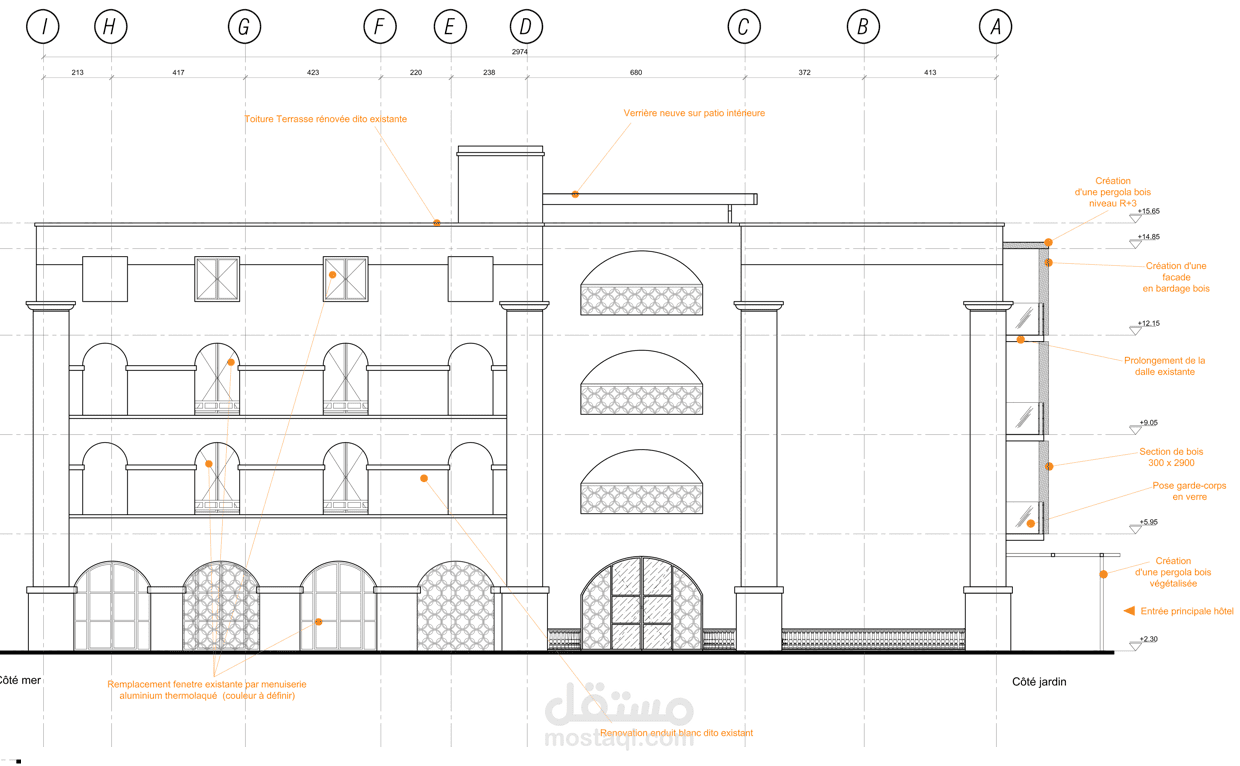Click the 'Prolongement de la dalle existante' note
The width and height of the screenshot is (1240, 766).
click(x=1165, y=366)
